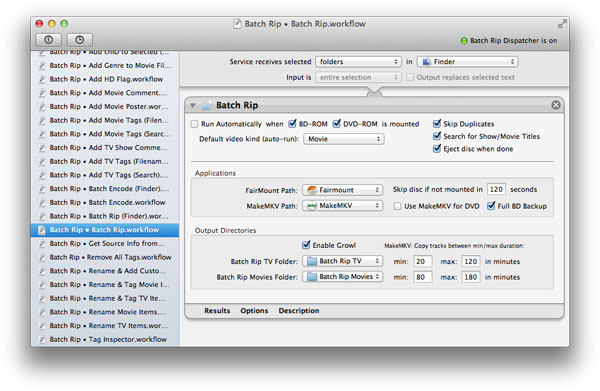
Task: Open the FairMount Path dropdown
Action: (x=342, y=190)
